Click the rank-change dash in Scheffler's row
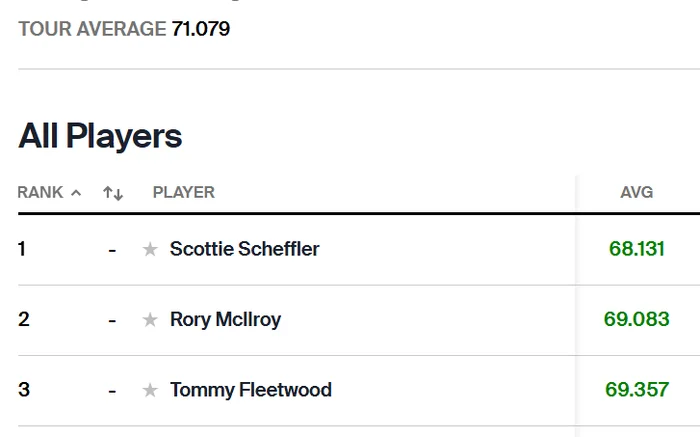700x437 pixels. [112, 249]
